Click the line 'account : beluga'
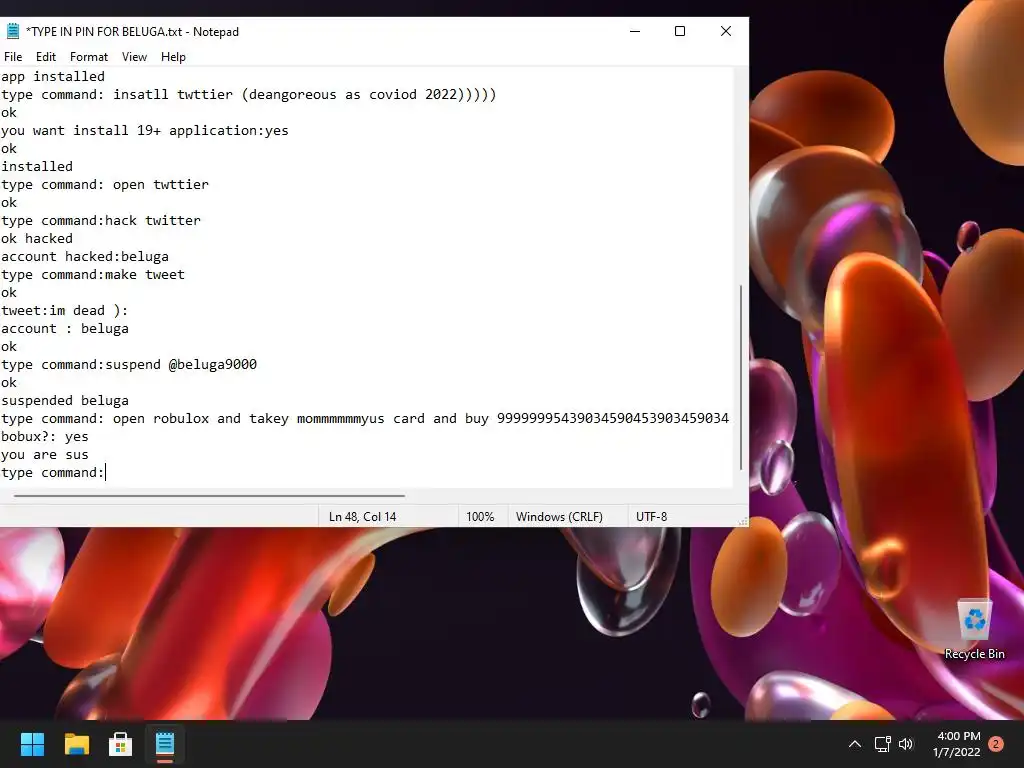1024x768 pixels. pyautogui.click(x=65, y=328)
